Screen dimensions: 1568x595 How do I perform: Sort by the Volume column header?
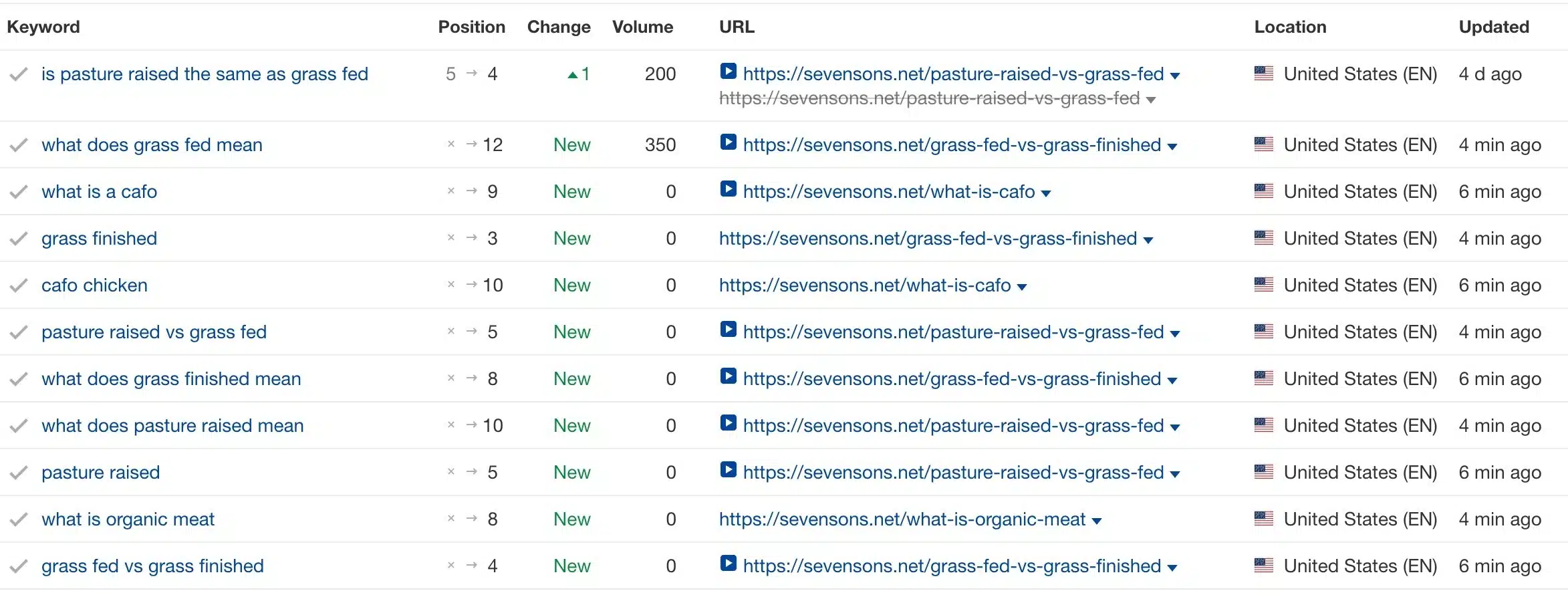tap(642, 27)
